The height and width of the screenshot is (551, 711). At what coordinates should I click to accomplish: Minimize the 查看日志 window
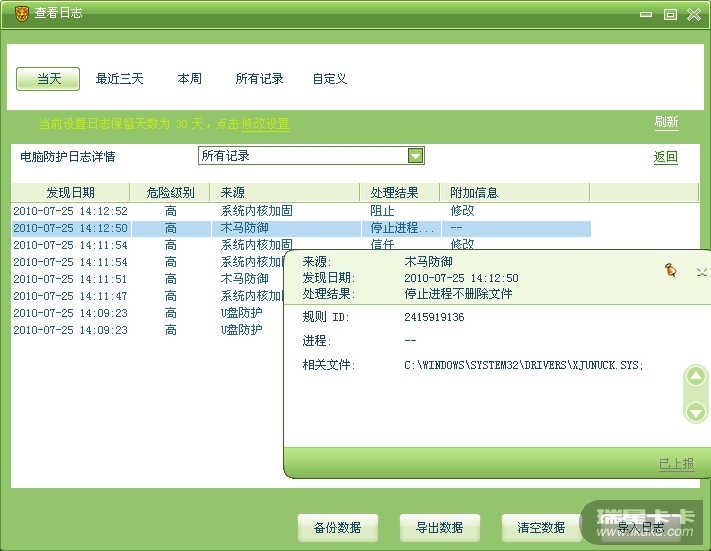coord(646,15)
